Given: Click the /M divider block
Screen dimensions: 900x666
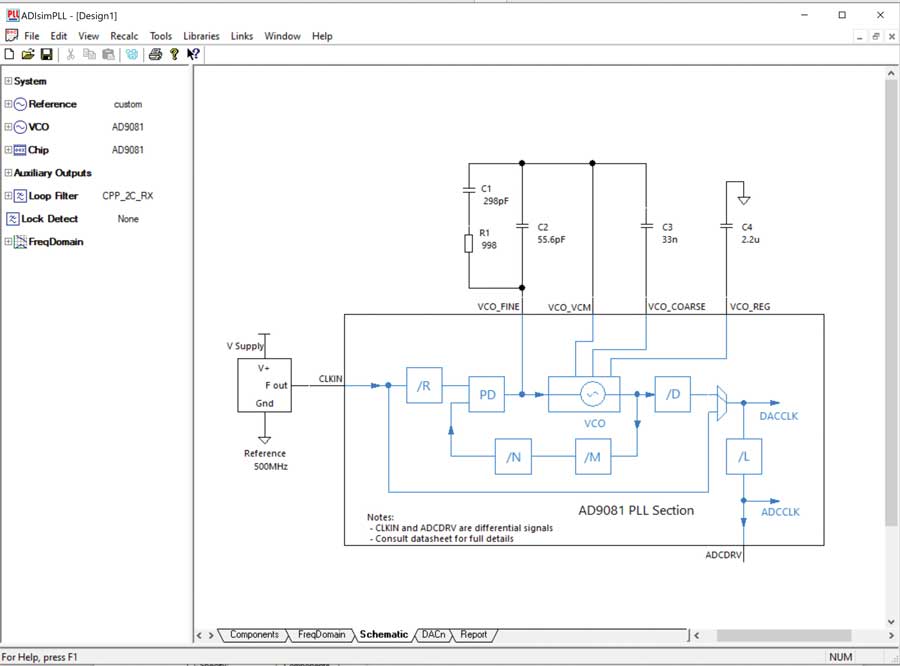Looking at the screenshot, I should tap(593, 456).
